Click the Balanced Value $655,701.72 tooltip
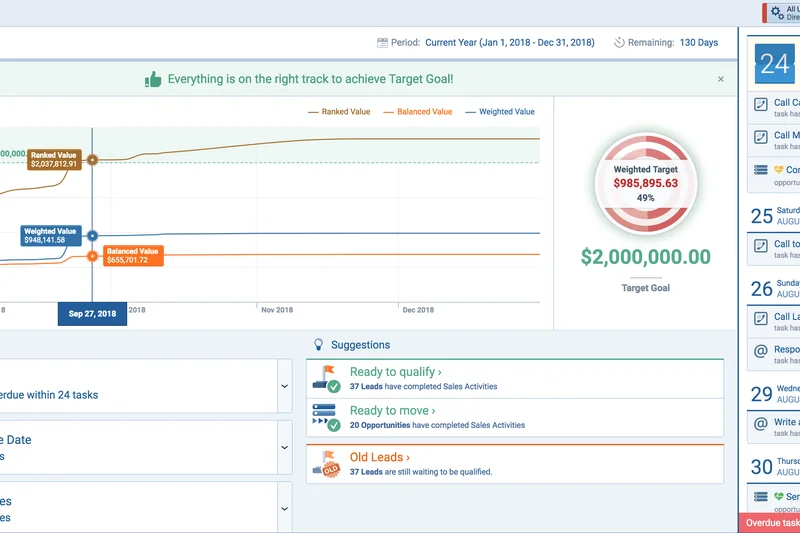This screenshot has width=800, height=533. click(x=133, y=256)
